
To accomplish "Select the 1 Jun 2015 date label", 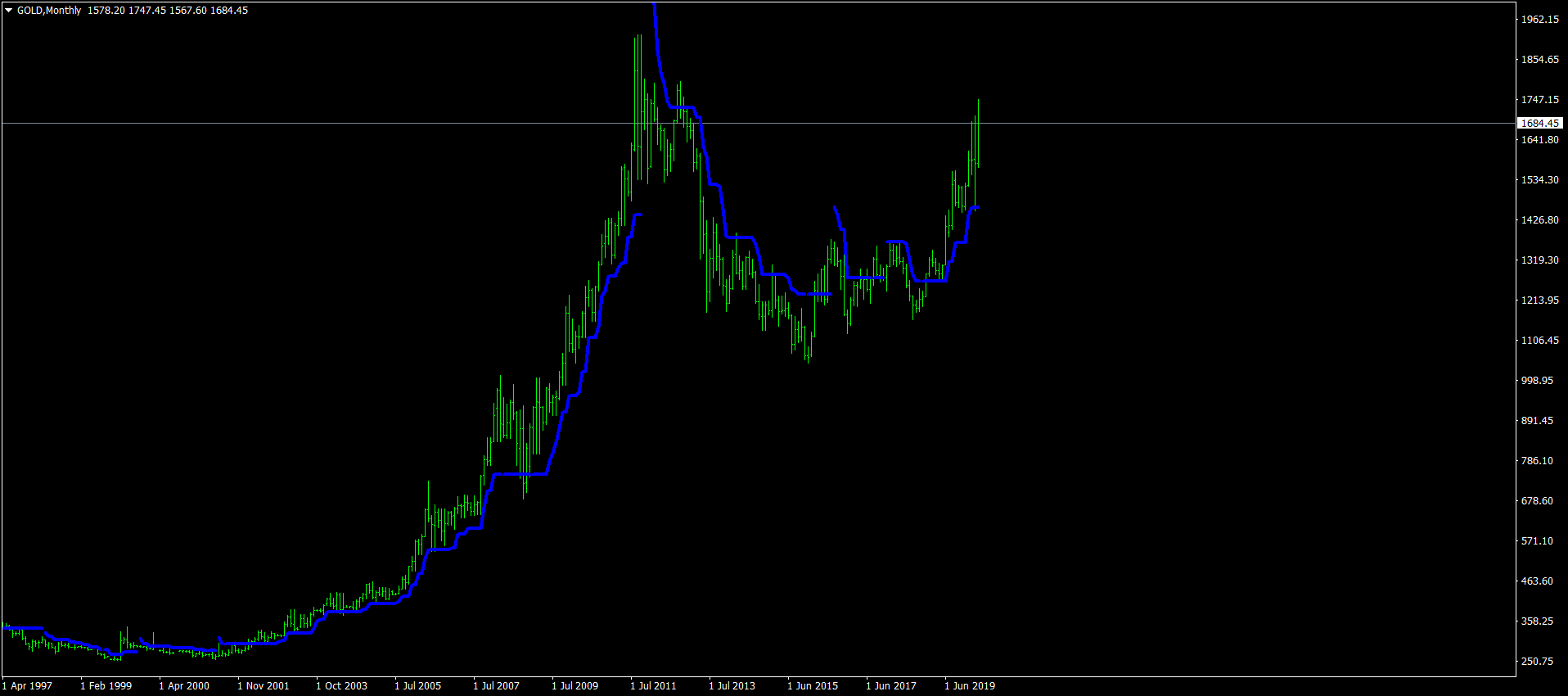I will pyautogui.click(x=813, y=686).
